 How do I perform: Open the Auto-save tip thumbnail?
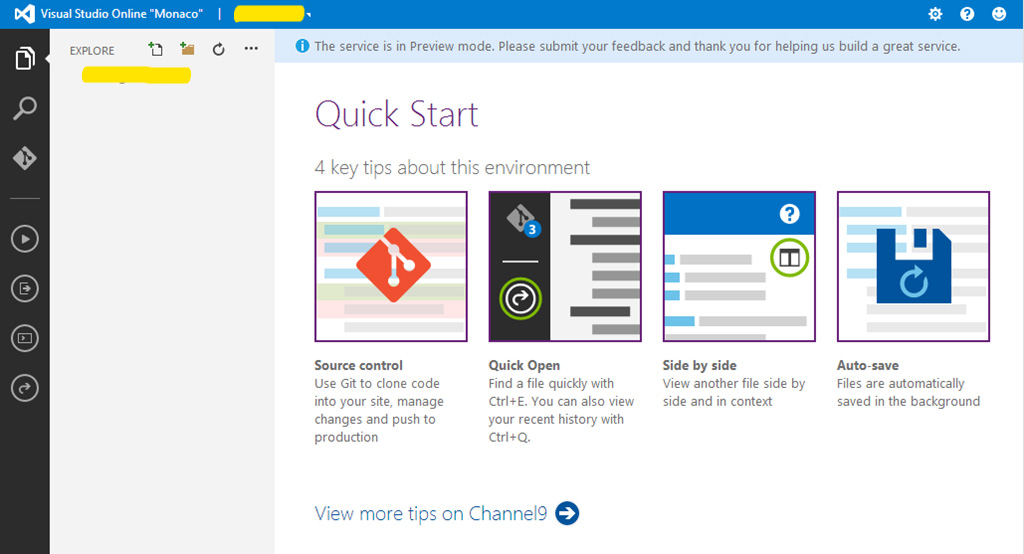pyautogui.click(x=914, y=267)
